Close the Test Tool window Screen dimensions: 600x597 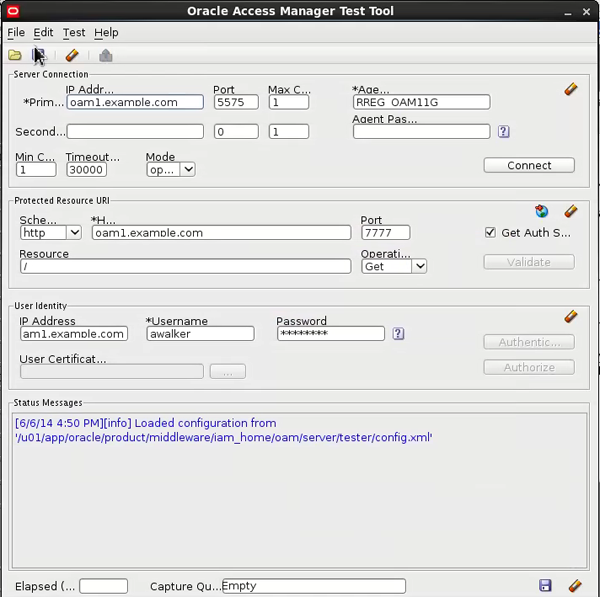pos(586,12)
